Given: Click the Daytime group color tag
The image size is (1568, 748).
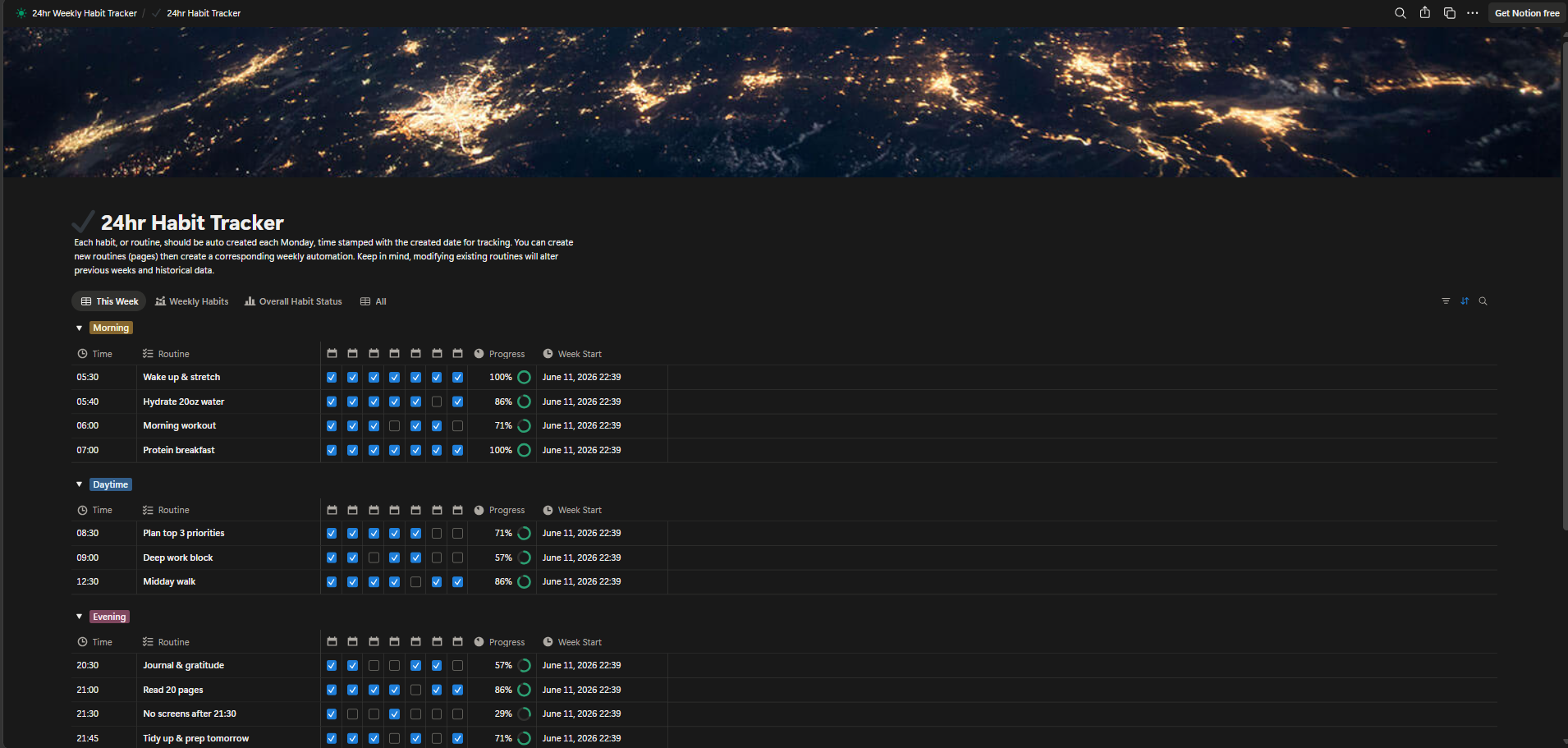Looking at the screenshot, I should 111,484.
